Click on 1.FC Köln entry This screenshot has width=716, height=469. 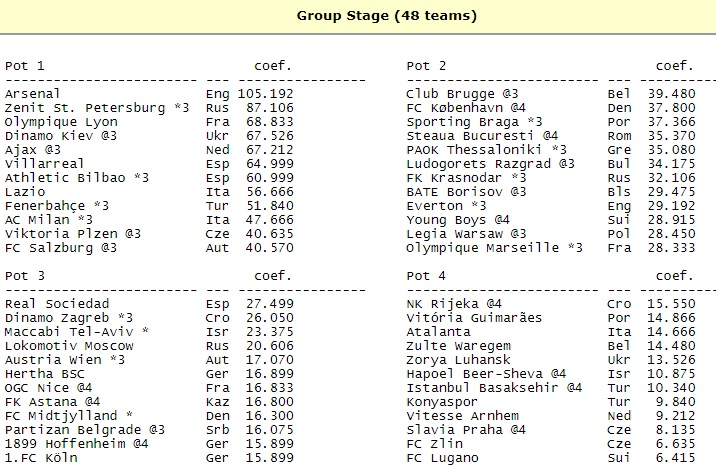(41, 458)
